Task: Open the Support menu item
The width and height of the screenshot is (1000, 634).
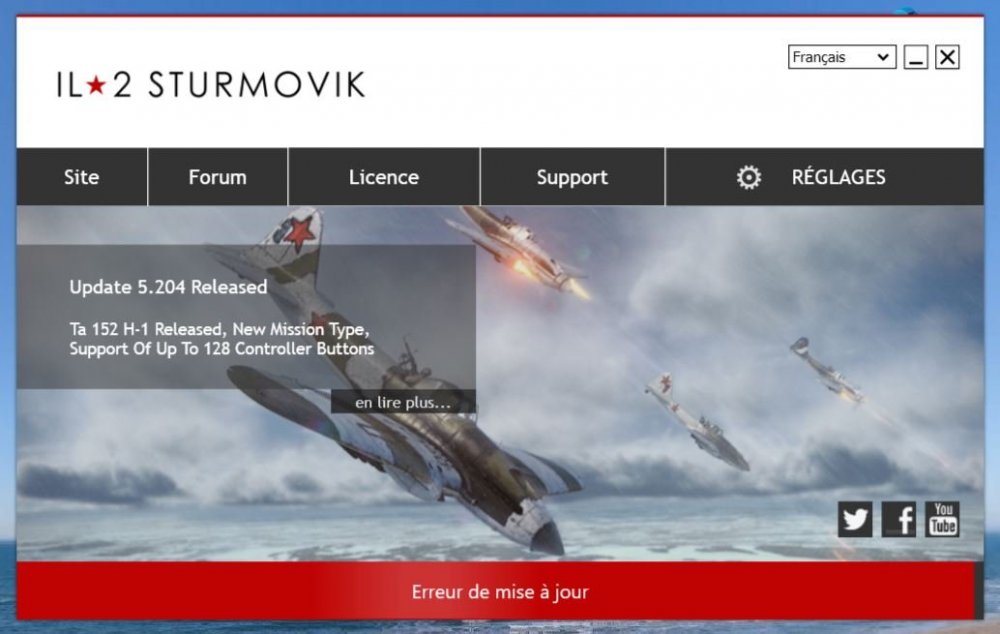Action: click(572, 176)
